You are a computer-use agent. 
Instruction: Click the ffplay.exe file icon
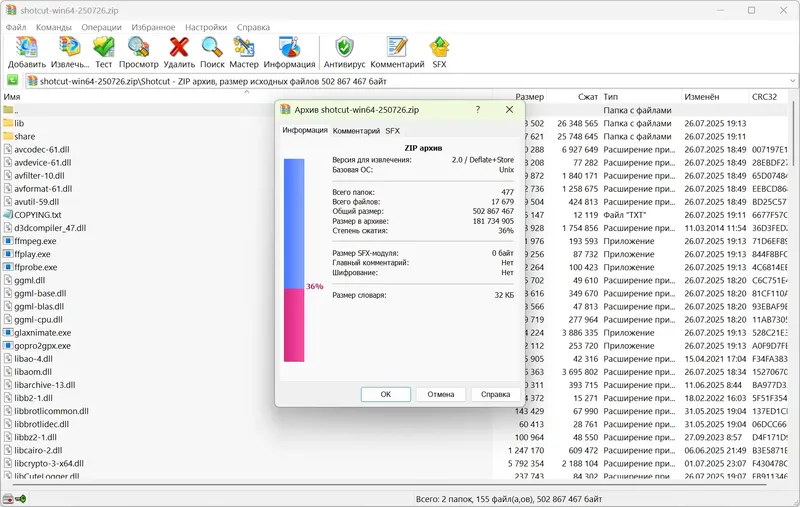point(8,254)
